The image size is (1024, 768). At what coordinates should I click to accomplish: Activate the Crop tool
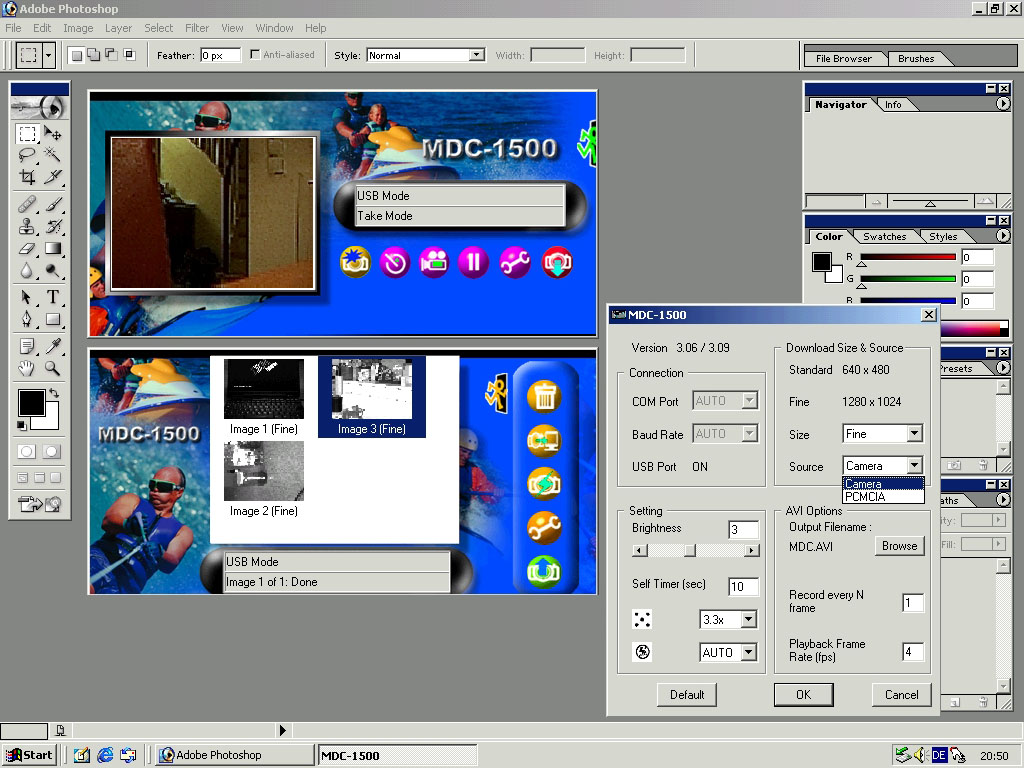pos(27,176)
